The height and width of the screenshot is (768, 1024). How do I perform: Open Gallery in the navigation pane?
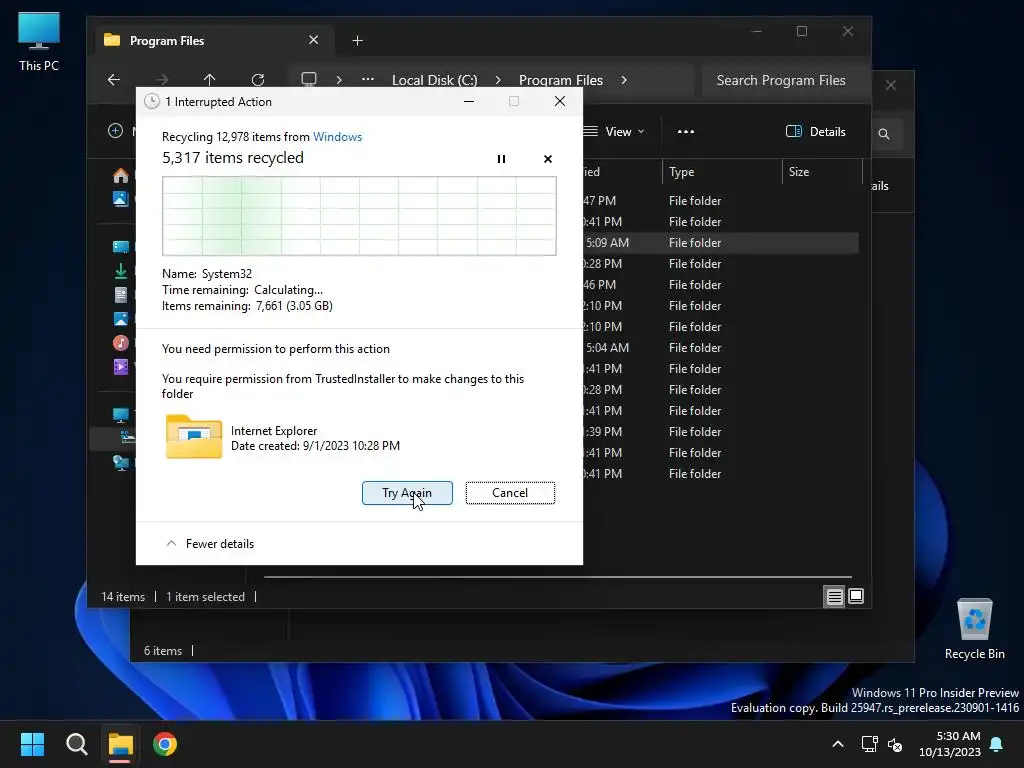tap(120, 199)
